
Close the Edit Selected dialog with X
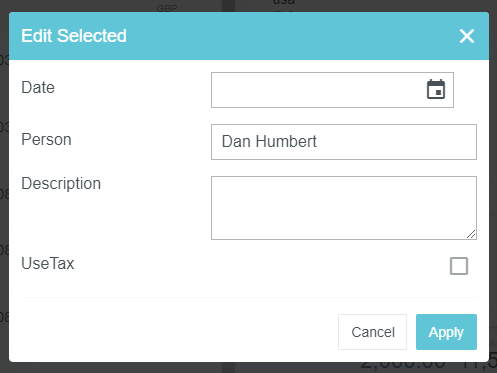(x=467, y=36)
